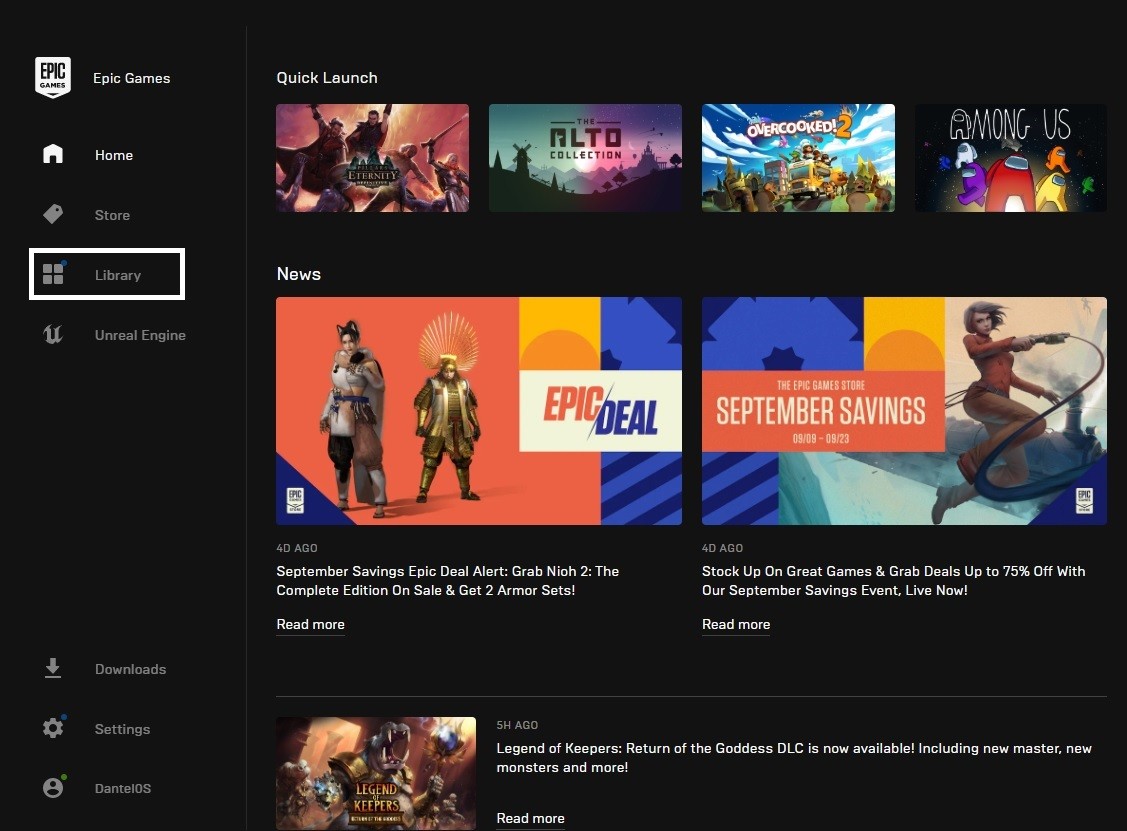The height and width of the screenshot is (831, 1127).
Task: Navigate to the Store tab
Action: [x=112, y=214]
